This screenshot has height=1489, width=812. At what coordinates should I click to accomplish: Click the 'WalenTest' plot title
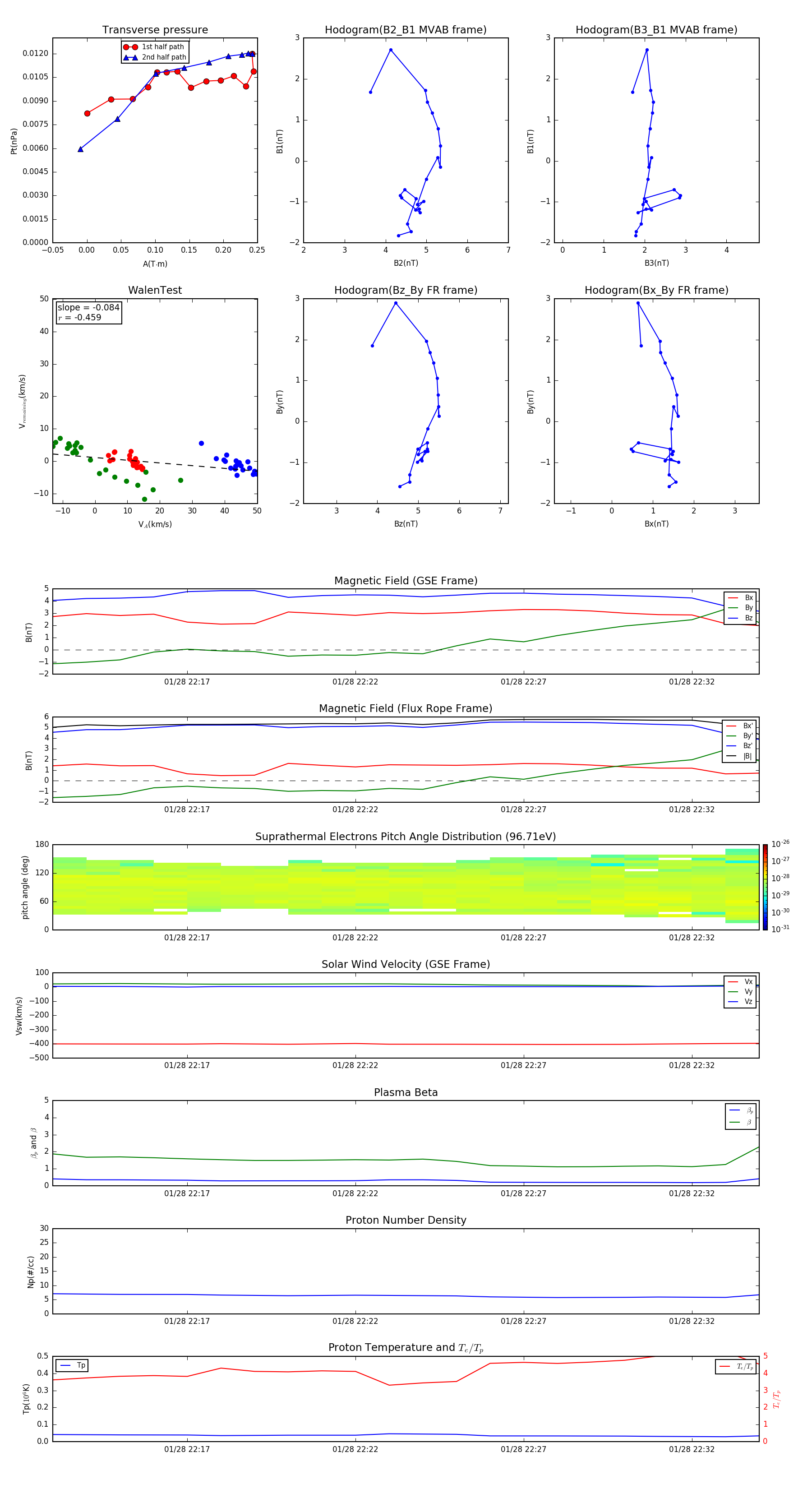(x=155, y=290)
